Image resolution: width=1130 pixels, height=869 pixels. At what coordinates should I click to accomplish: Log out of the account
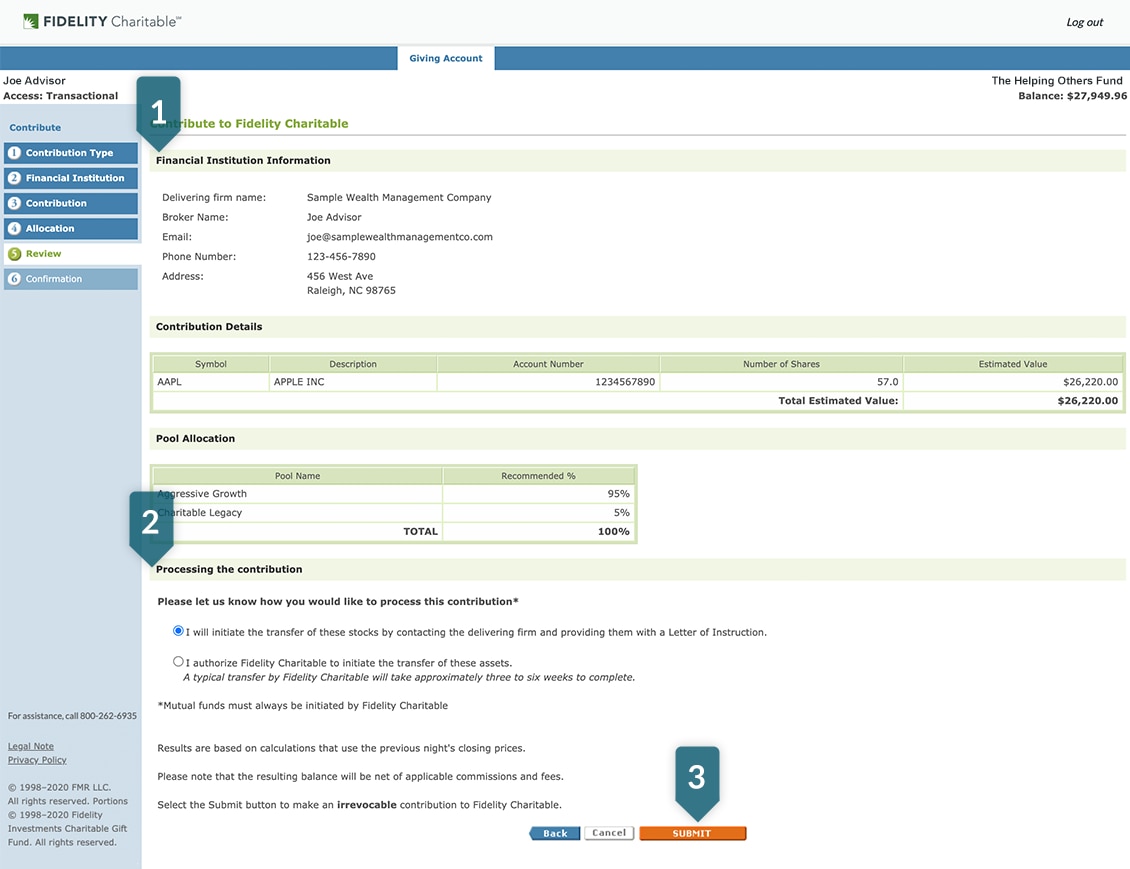pos(1085,22)
